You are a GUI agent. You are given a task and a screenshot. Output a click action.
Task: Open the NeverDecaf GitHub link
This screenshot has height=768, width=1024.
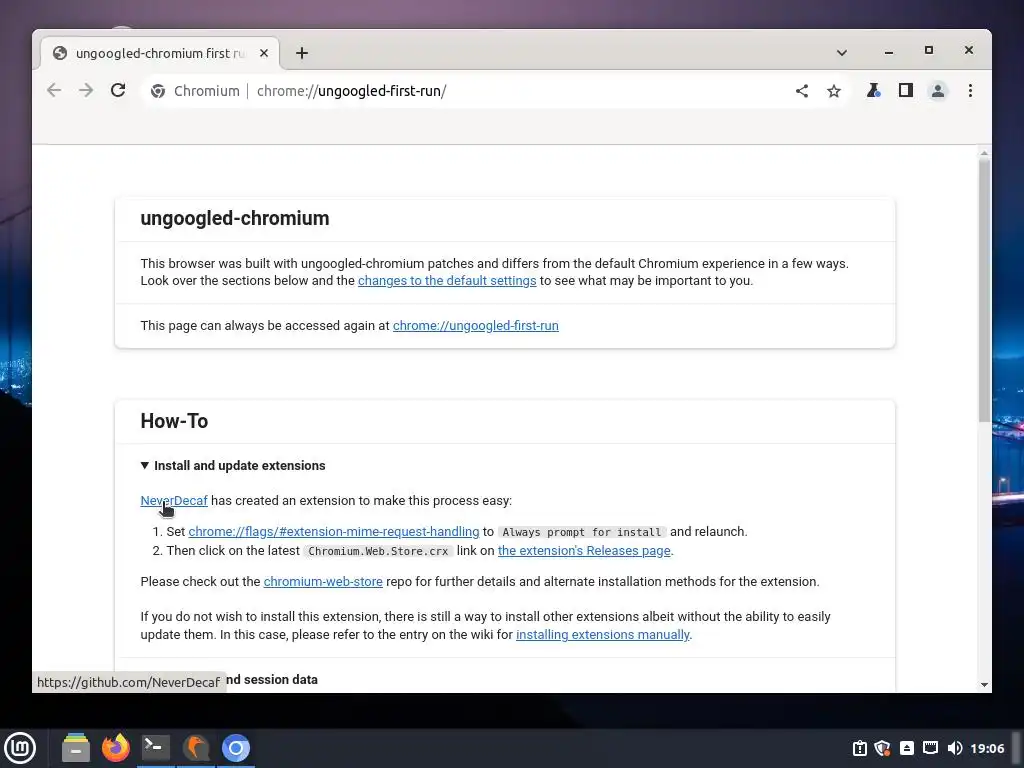174,501
